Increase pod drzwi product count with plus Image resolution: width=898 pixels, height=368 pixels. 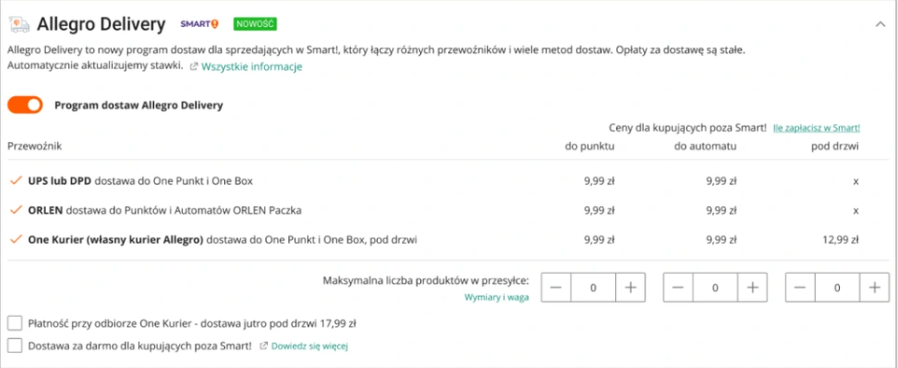pos(875,287)
